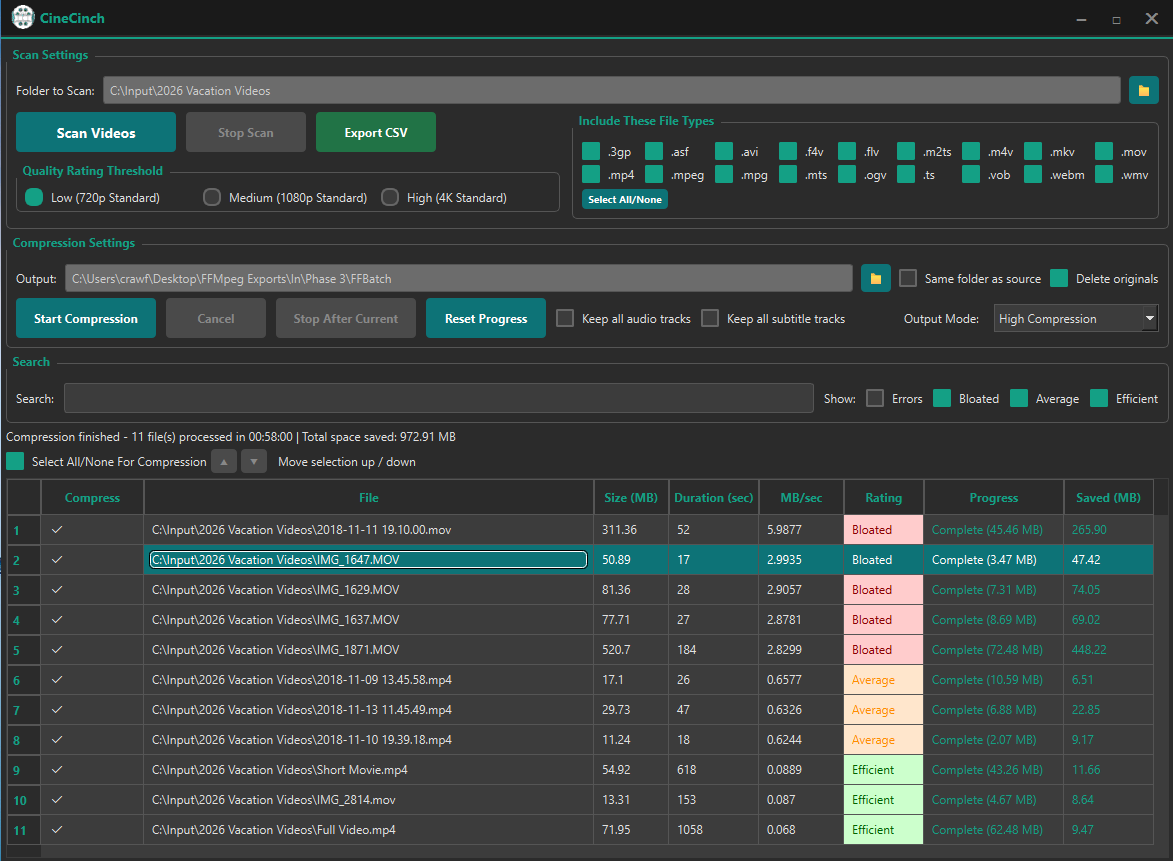Click Select All/None for file types

[624, 199]
